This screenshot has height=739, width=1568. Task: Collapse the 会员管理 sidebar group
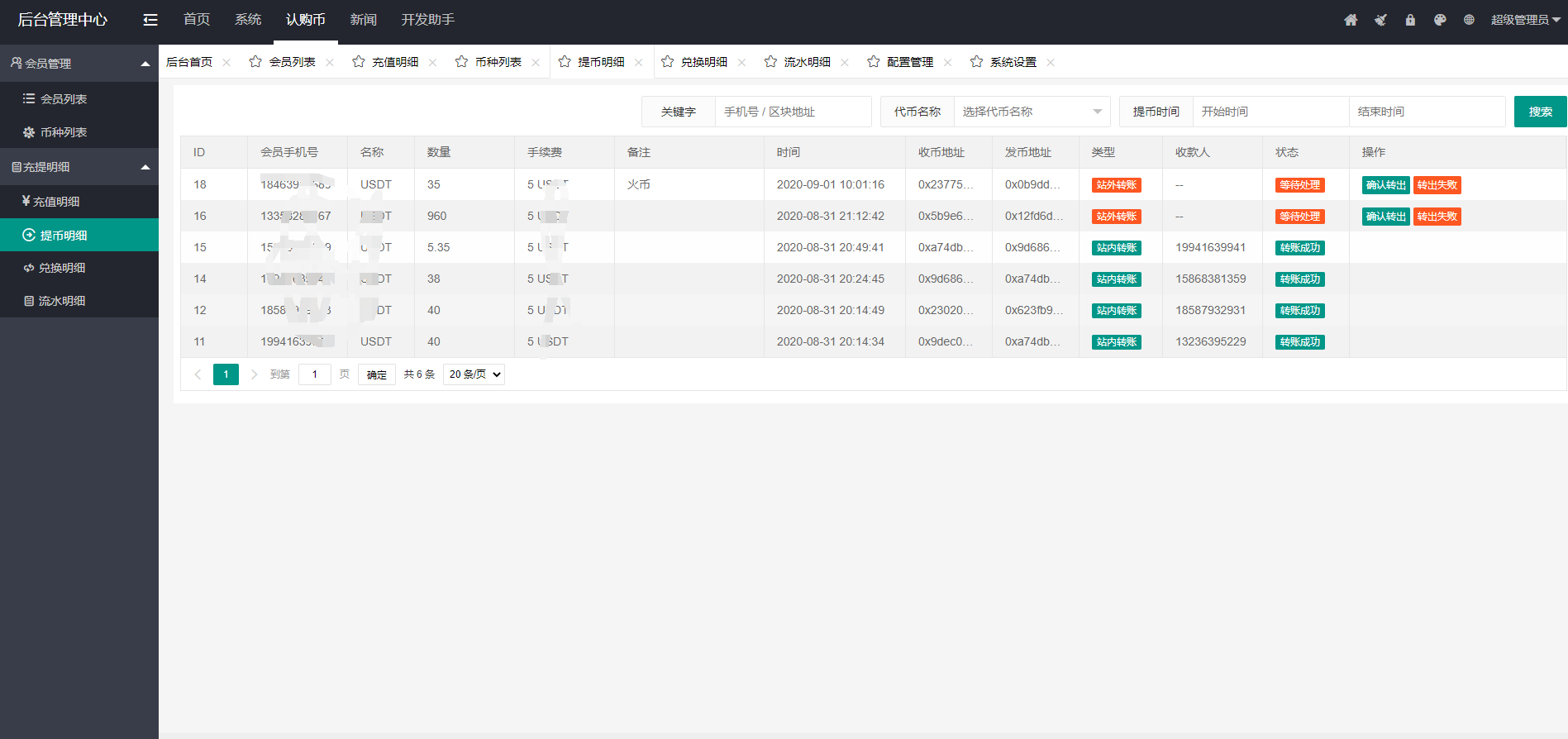pyautogui.click(x=145, y=64)
